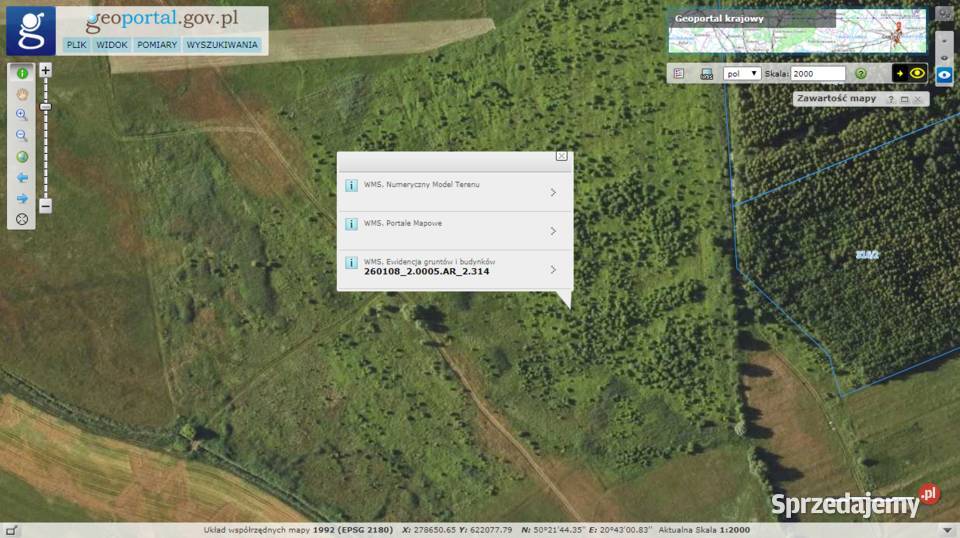The width and height of the screenshot is (960, 538).
Task: Activate the hand pan tool
Action: (x=21, y=94)
